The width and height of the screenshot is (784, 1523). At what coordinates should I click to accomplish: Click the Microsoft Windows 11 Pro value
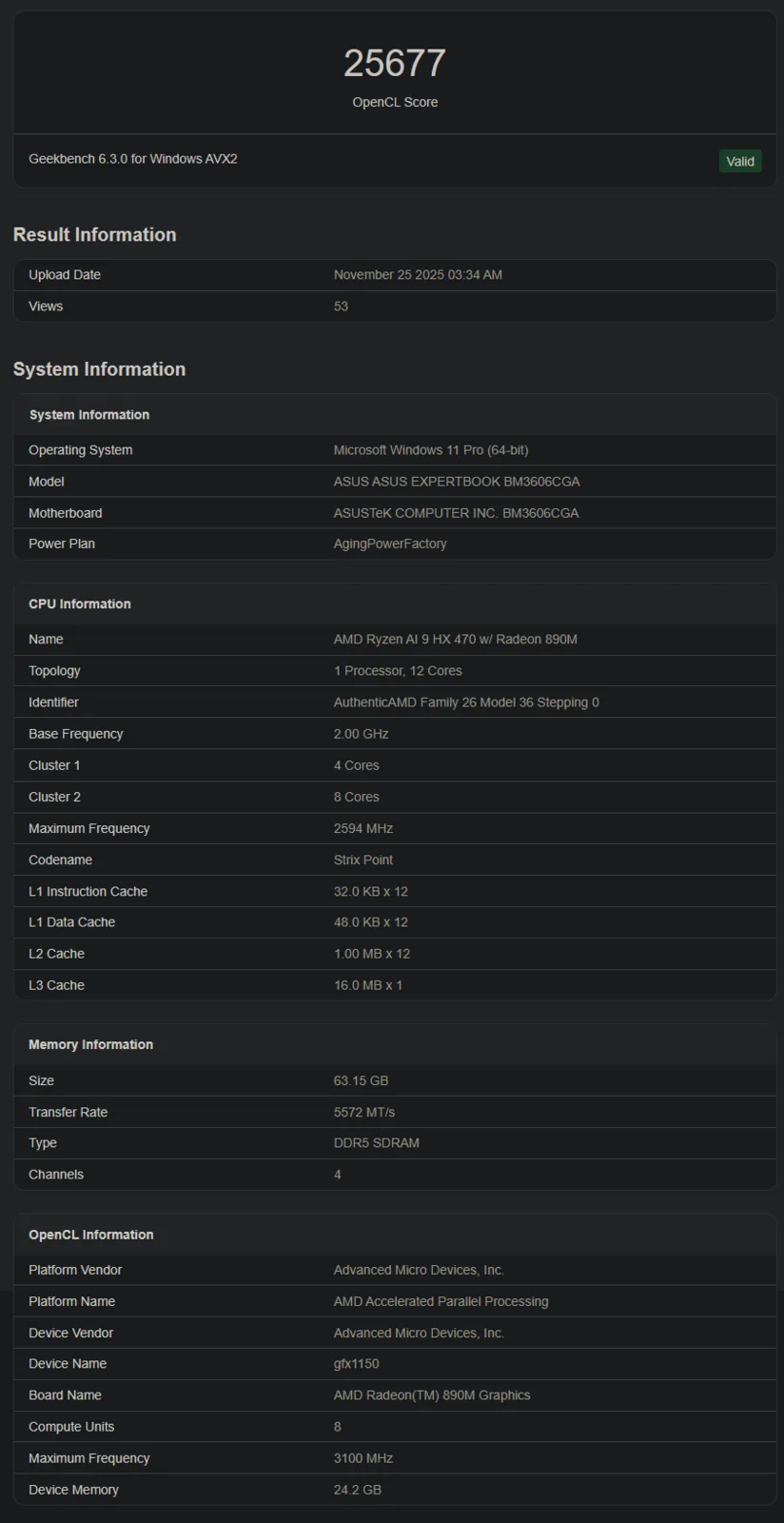[431, 450]
